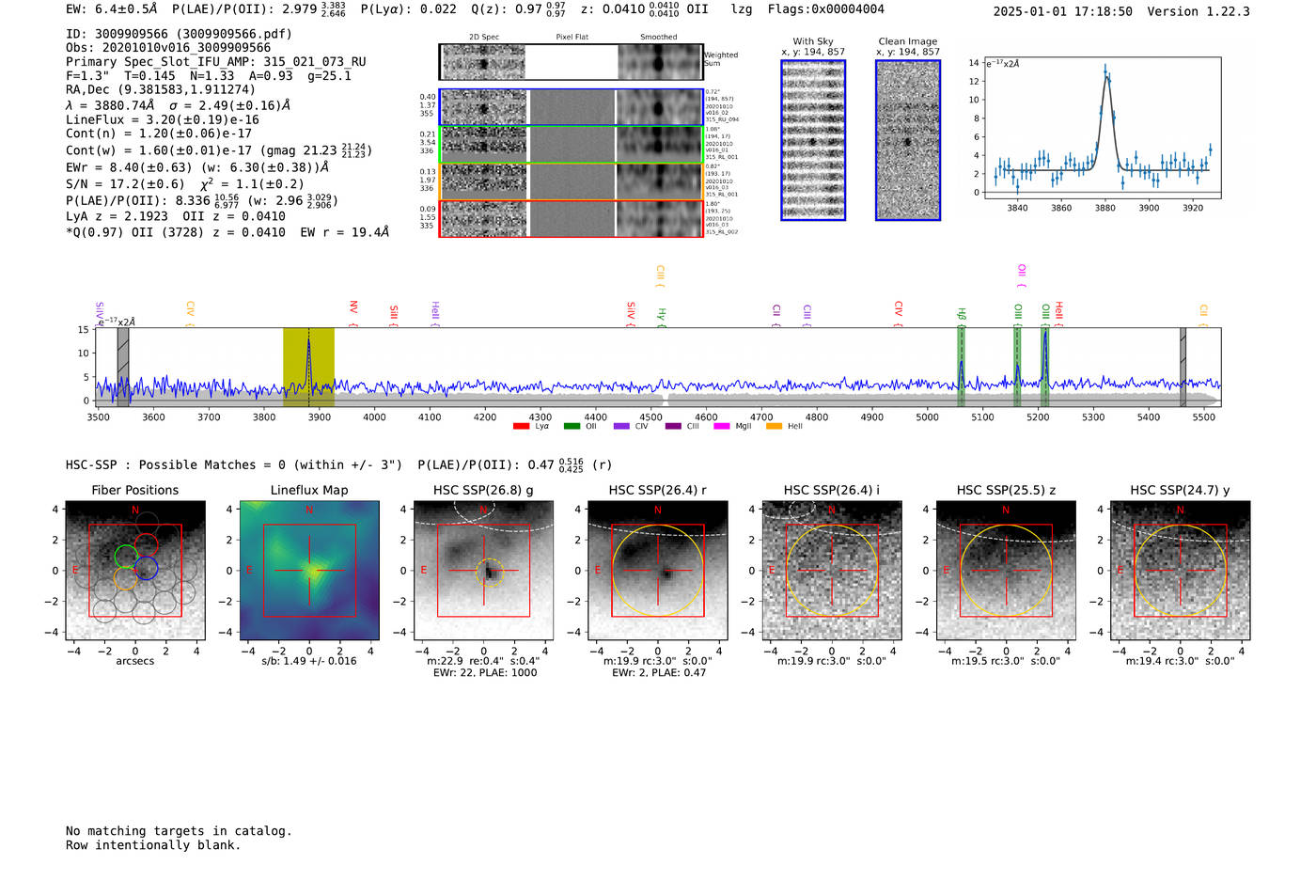This screenshot has height=896, width=1316.
Task: Open the Weighted Sum 2D spectrum strip
Action: click(571, 62)
